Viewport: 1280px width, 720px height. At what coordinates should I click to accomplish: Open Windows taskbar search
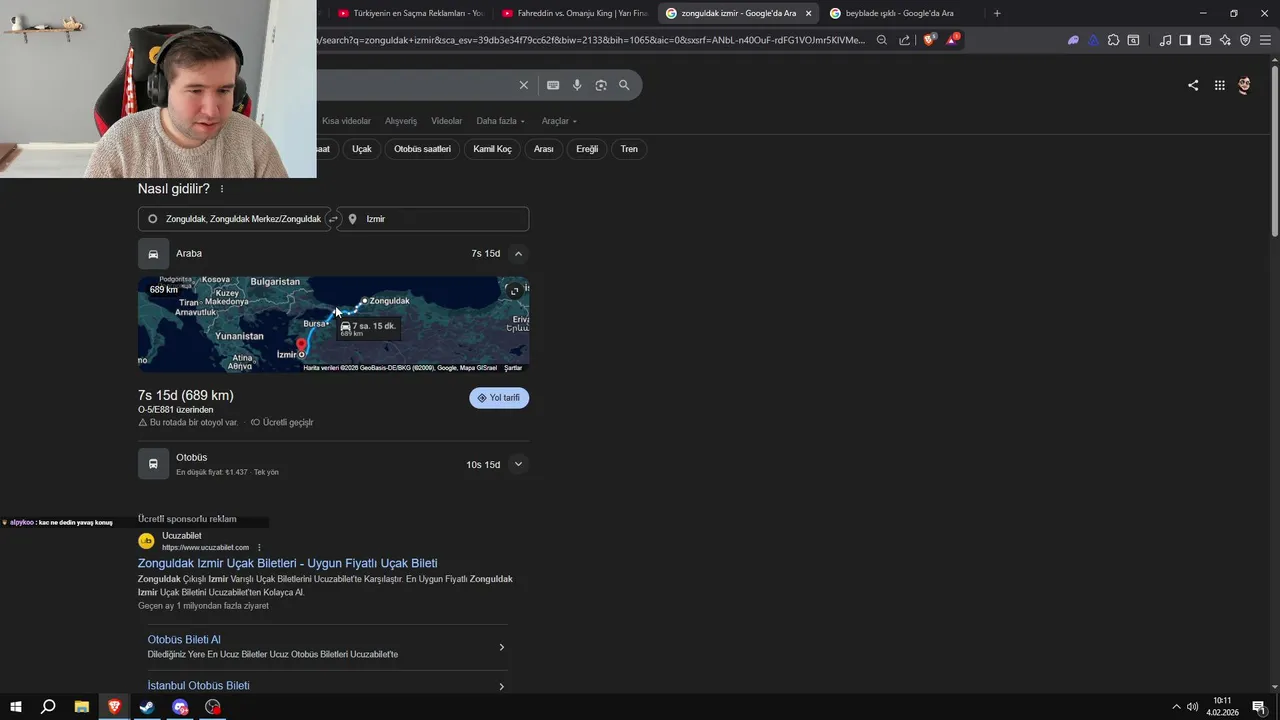(48, 707)
